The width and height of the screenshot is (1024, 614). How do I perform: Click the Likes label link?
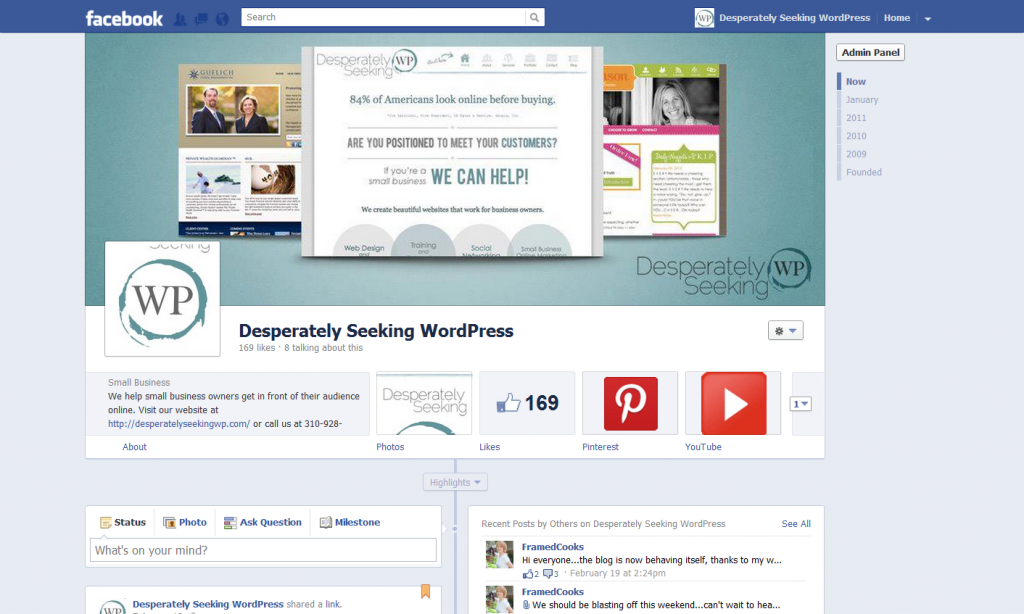[489, 447]
